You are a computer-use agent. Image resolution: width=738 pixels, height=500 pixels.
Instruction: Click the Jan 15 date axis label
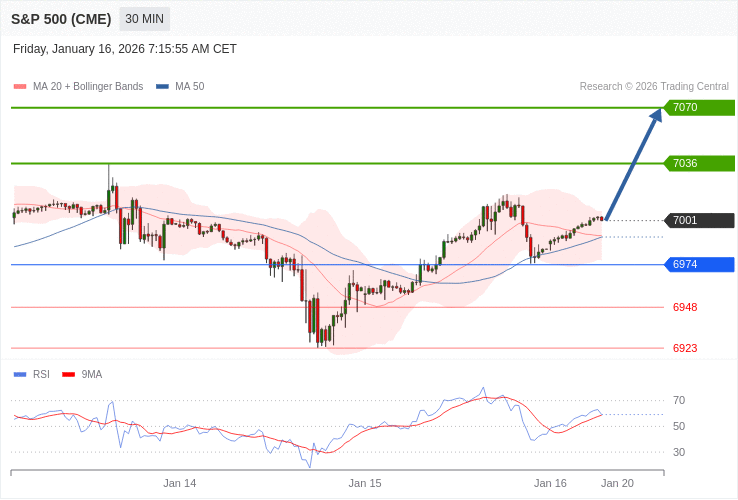(365, 484)
